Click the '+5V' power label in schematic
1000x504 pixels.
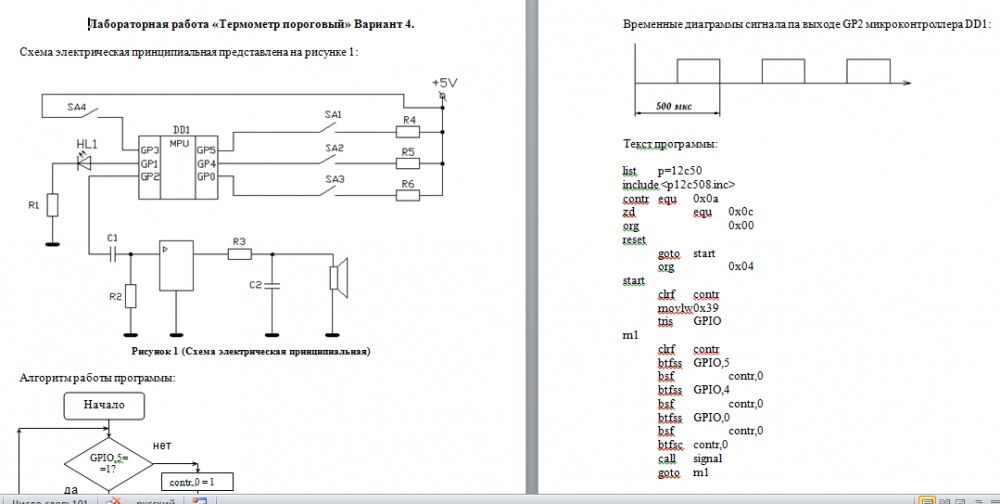443,82
